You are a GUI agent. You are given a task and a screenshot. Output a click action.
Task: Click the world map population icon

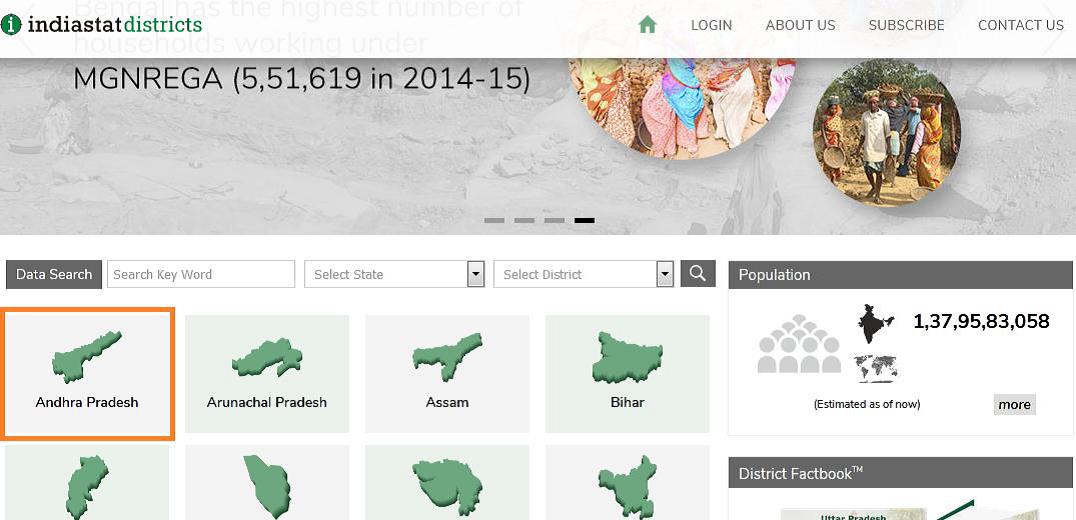[x=876, y=368]
